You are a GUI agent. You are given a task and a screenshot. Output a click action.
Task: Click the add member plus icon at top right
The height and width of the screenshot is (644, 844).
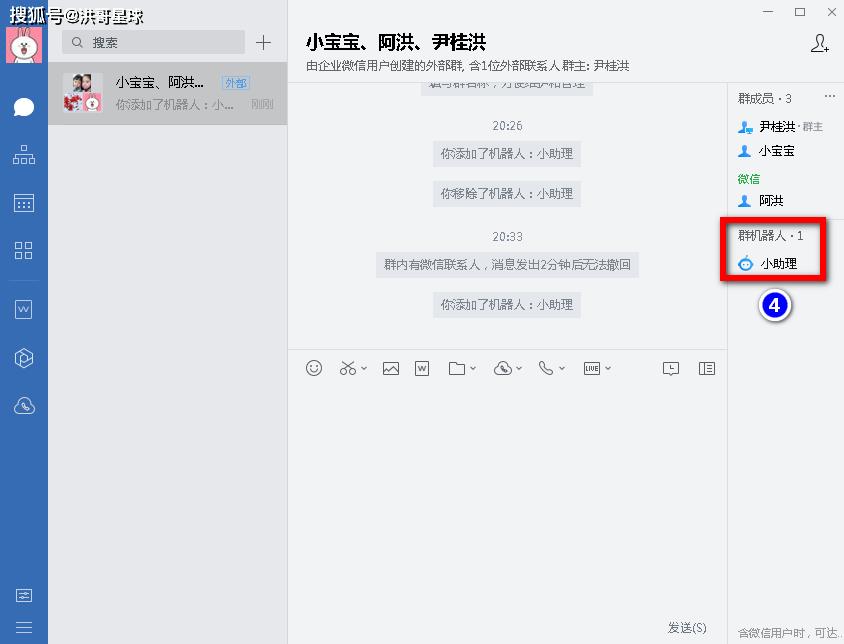(820, 44)
